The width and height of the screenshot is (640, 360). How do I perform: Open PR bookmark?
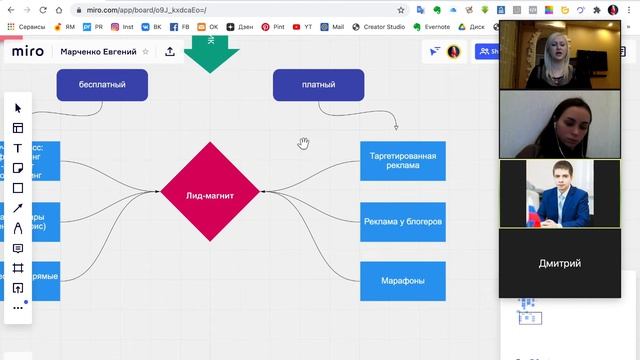tap(93, 27)
